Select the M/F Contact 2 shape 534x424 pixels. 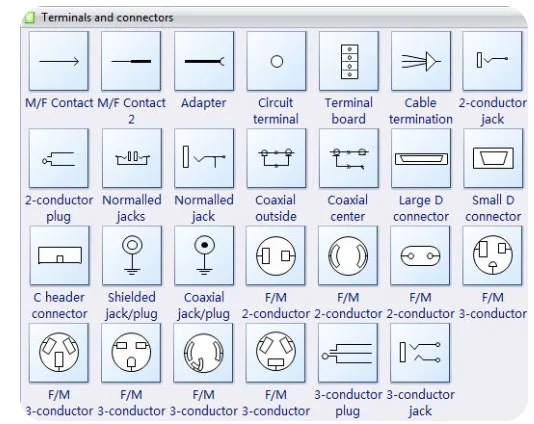pos(131,61)
